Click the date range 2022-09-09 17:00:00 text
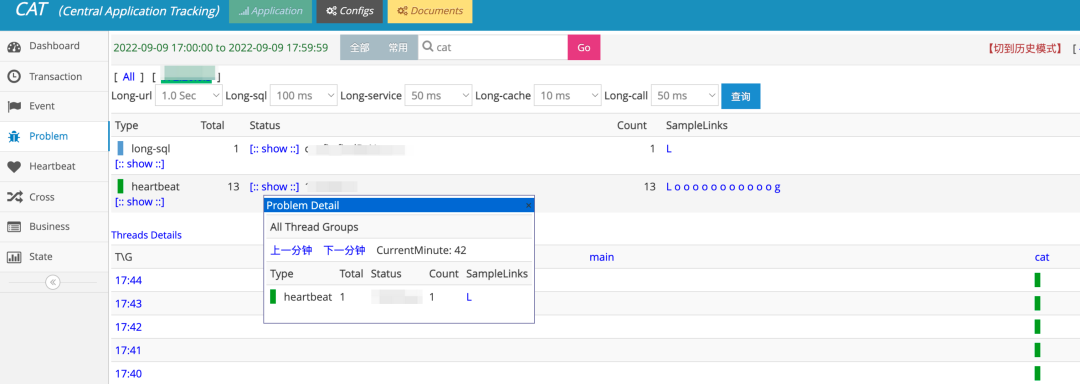 pyautogui.click(x=220, y=48)
